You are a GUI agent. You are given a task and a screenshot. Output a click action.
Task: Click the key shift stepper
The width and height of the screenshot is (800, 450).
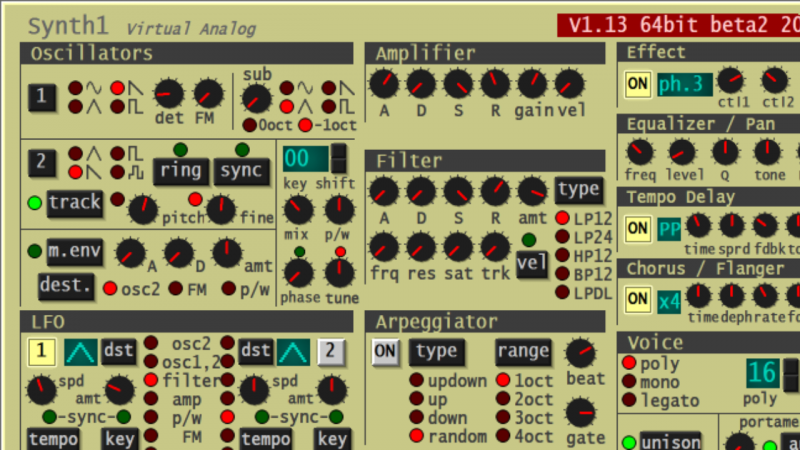[338, 158]
